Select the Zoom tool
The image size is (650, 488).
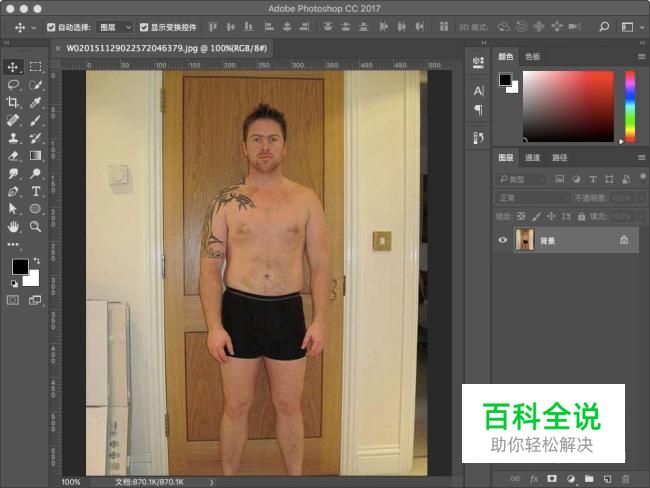click(35, 226)
